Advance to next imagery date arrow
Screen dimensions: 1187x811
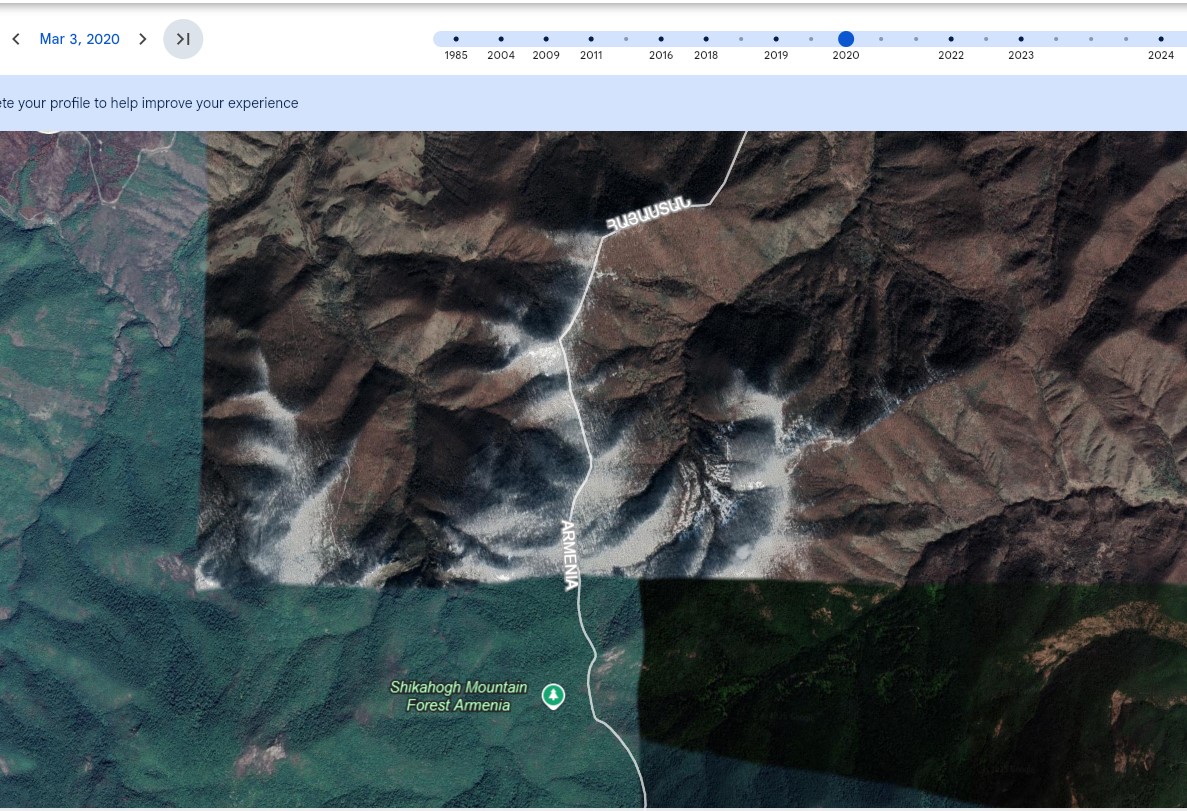tap(143, 39)
